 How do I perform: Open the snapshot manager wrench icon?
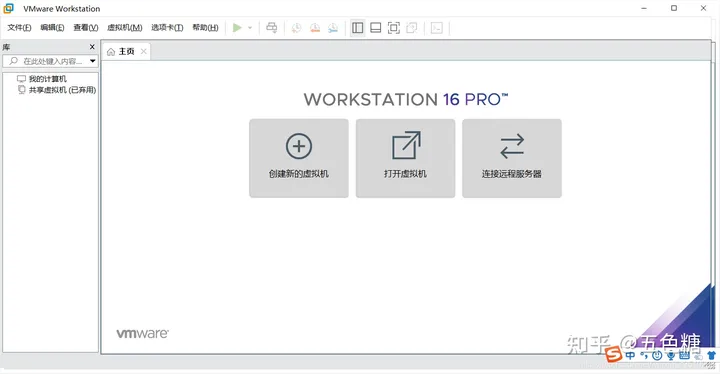coord(333,28)
